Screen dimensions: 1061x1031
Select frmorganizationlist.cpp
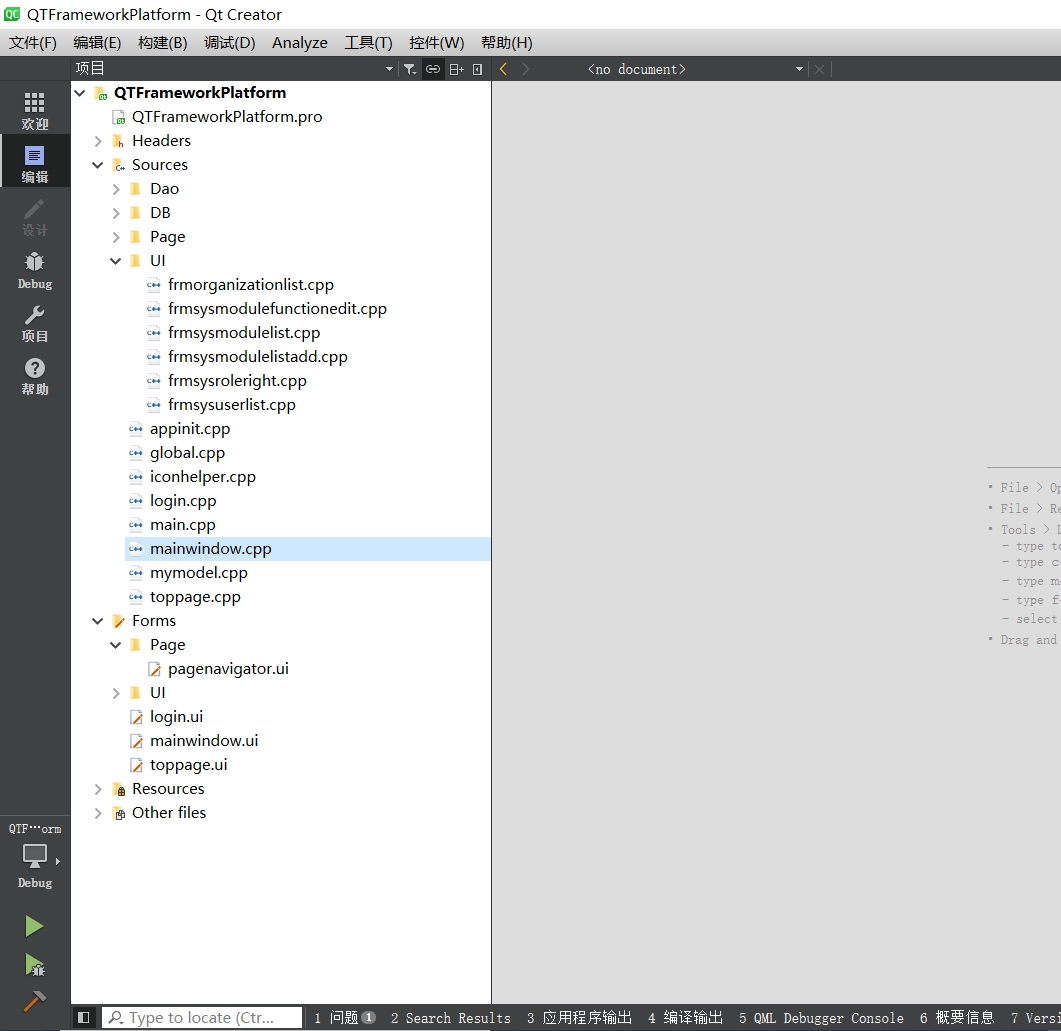(x=251, y=285)
